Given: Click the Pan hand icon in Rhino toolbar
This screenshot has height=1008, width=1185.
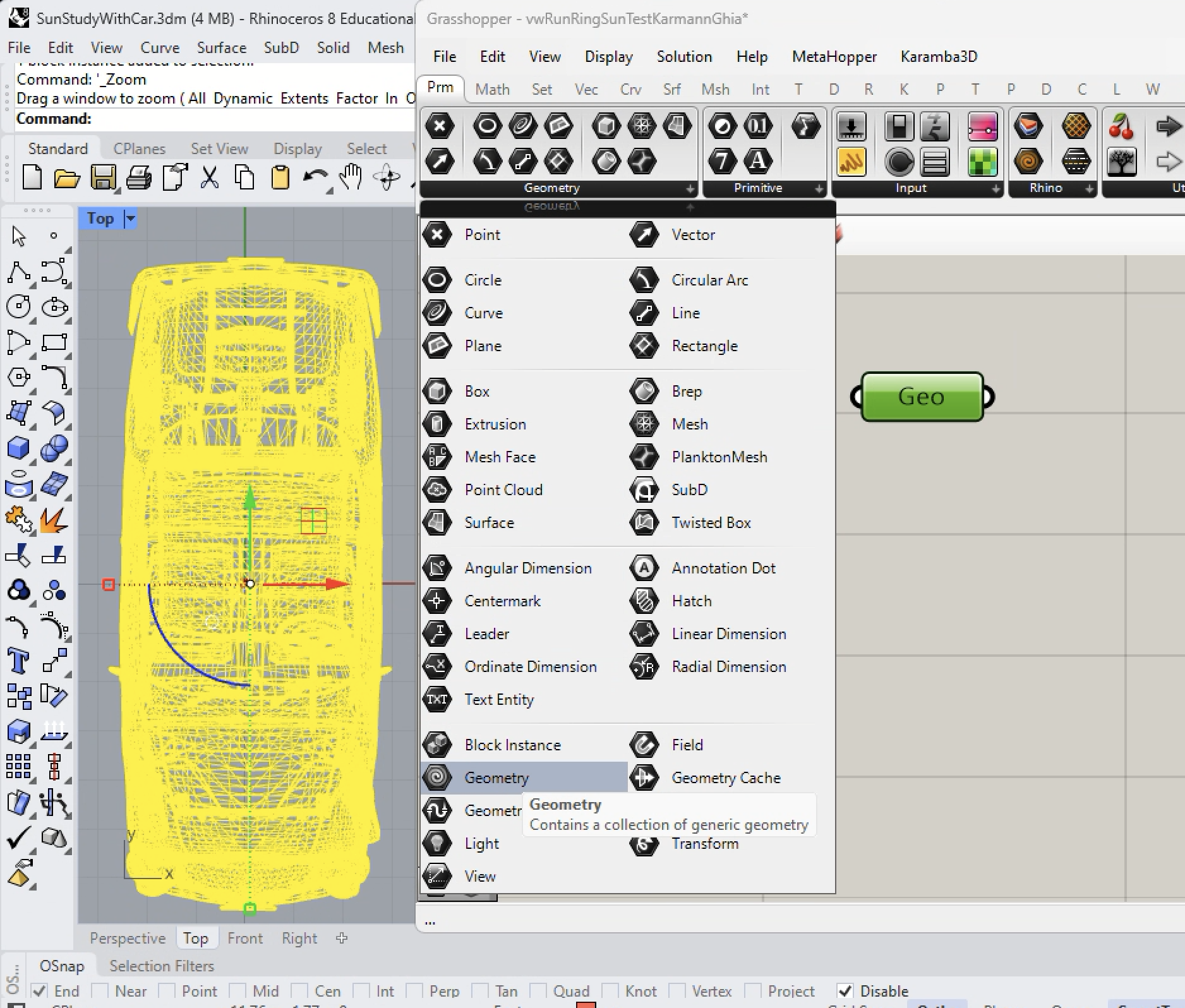Looking at the screenshot, I should [350, 177].
